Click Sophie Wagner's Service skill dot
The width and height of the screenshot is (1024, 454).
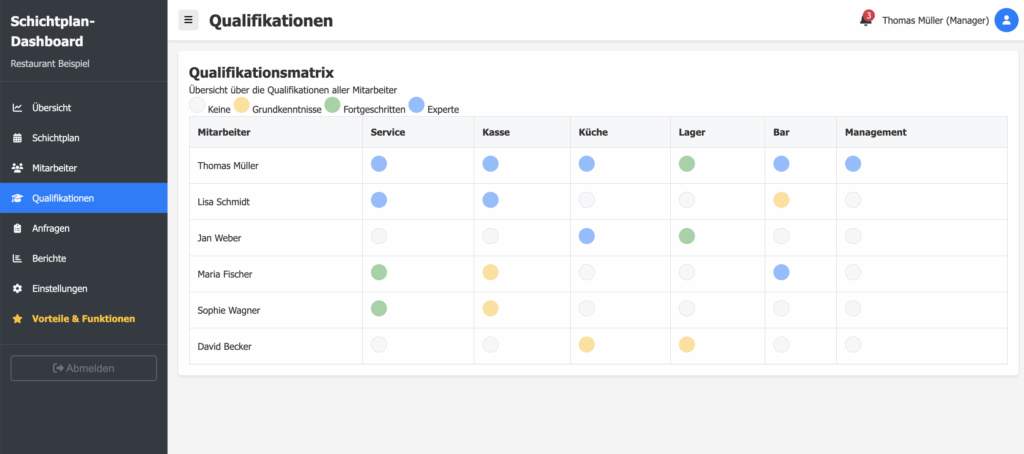(379, 308)
